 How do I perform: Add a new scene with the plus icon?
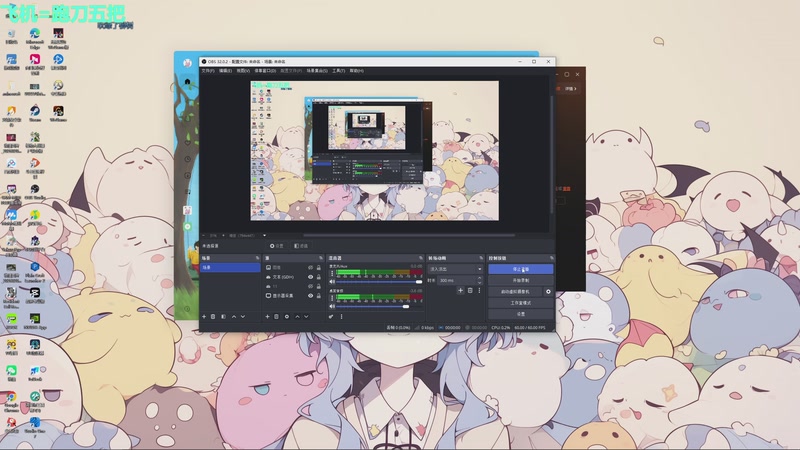pos(204,317)
